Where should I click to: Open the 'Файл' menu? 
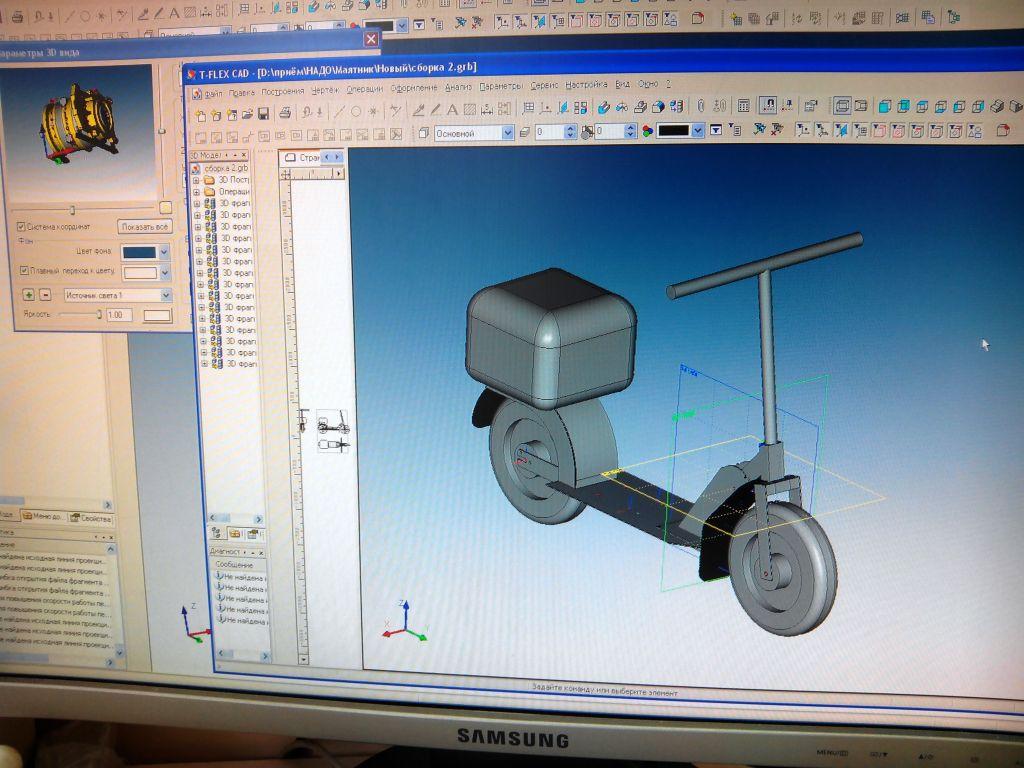(214, 94)
